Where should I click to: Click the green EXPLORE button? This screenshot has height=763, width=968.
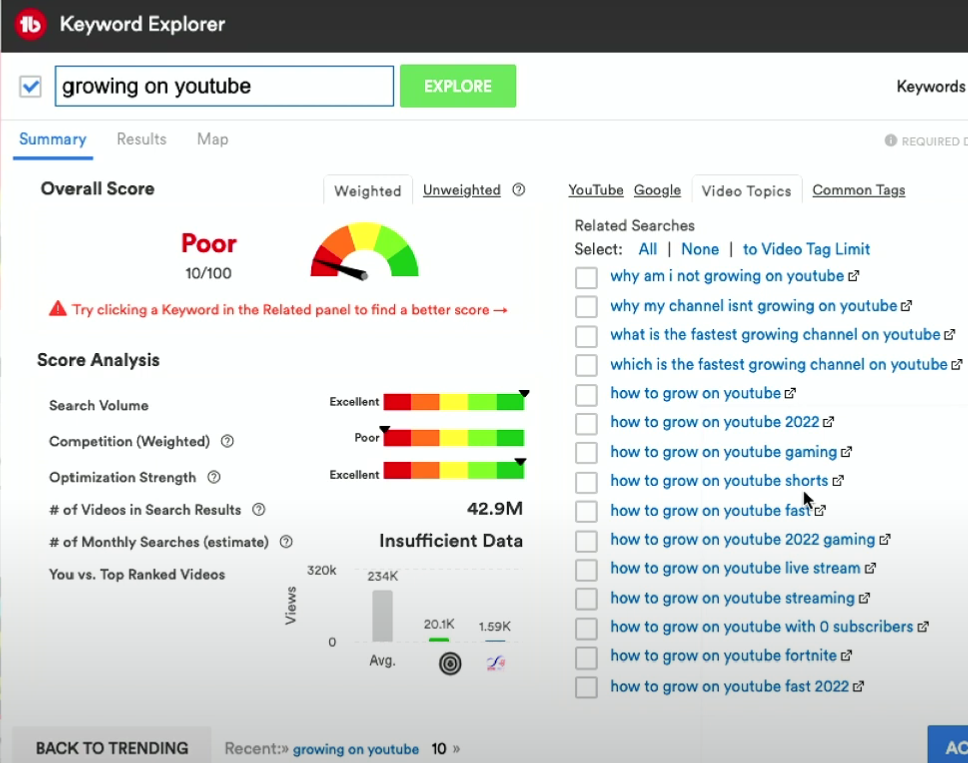[x=457, y=86]
